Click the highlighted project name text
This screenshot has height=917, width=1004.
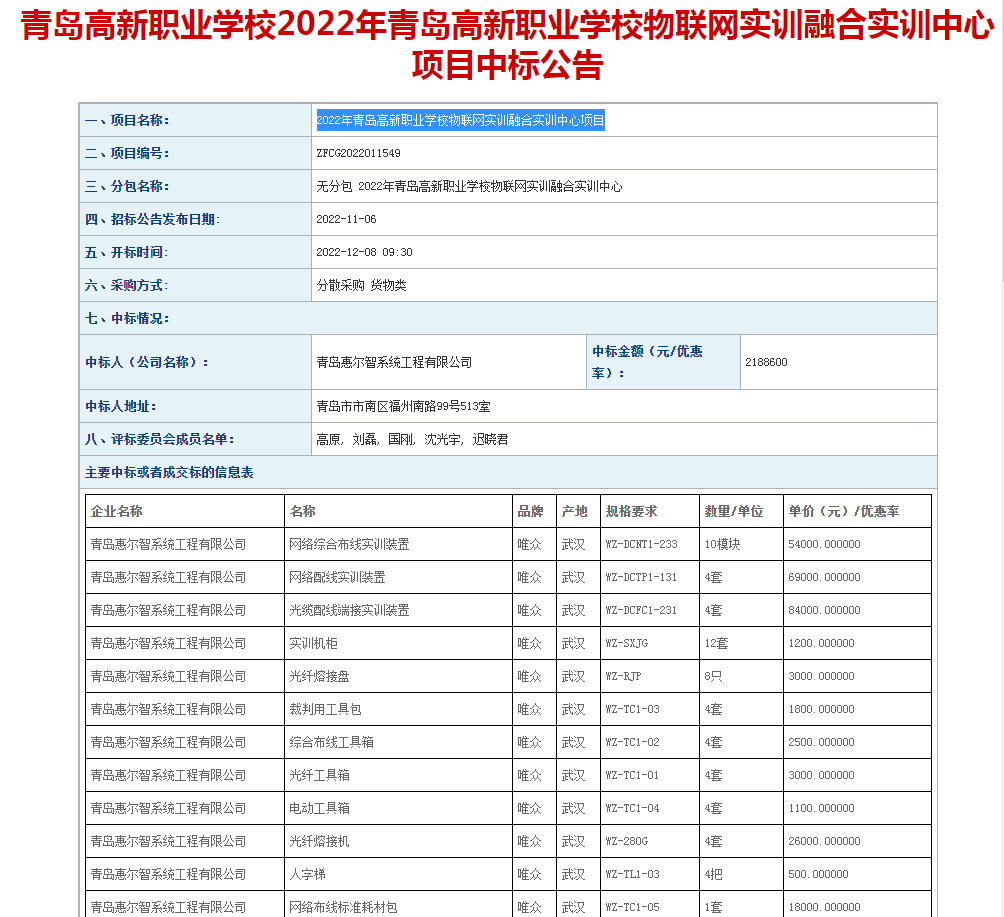tap(460, 120)
